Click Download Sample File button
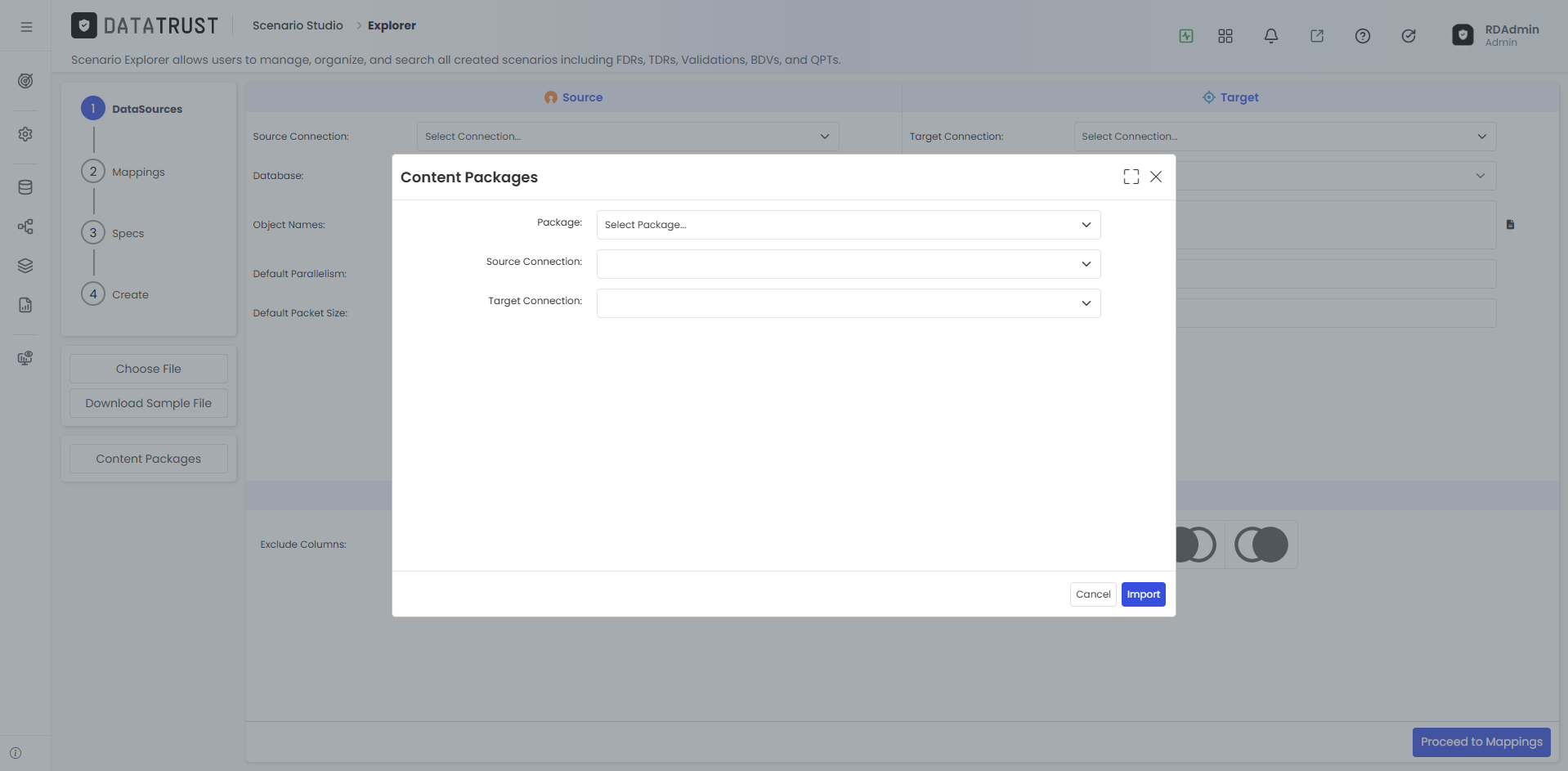Viewport: 1568px width, 771px height. click(149, 403)
